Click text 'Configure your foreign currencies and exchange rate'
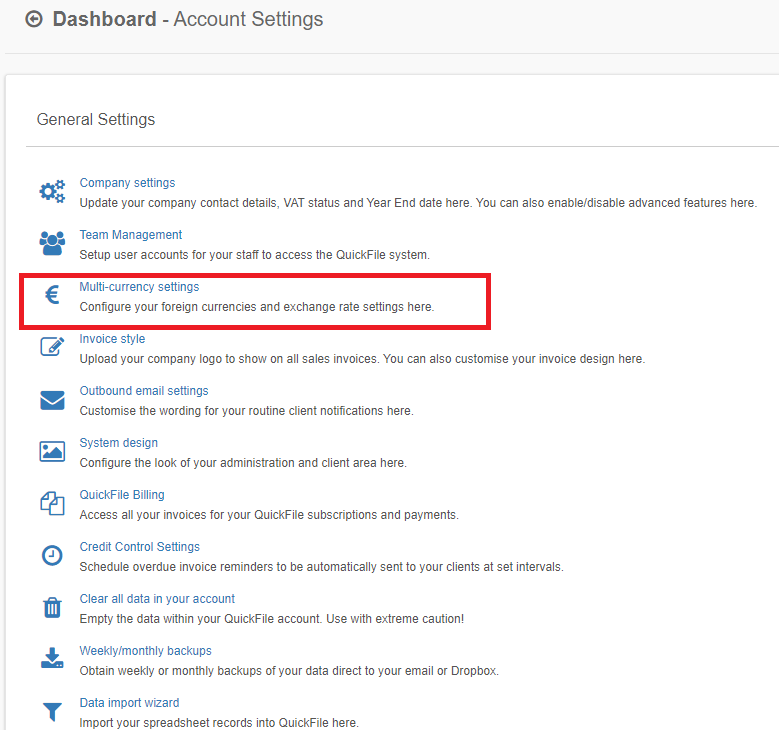Image resolution: width=779 pixels, height=740 pixels. coord(220,307)
